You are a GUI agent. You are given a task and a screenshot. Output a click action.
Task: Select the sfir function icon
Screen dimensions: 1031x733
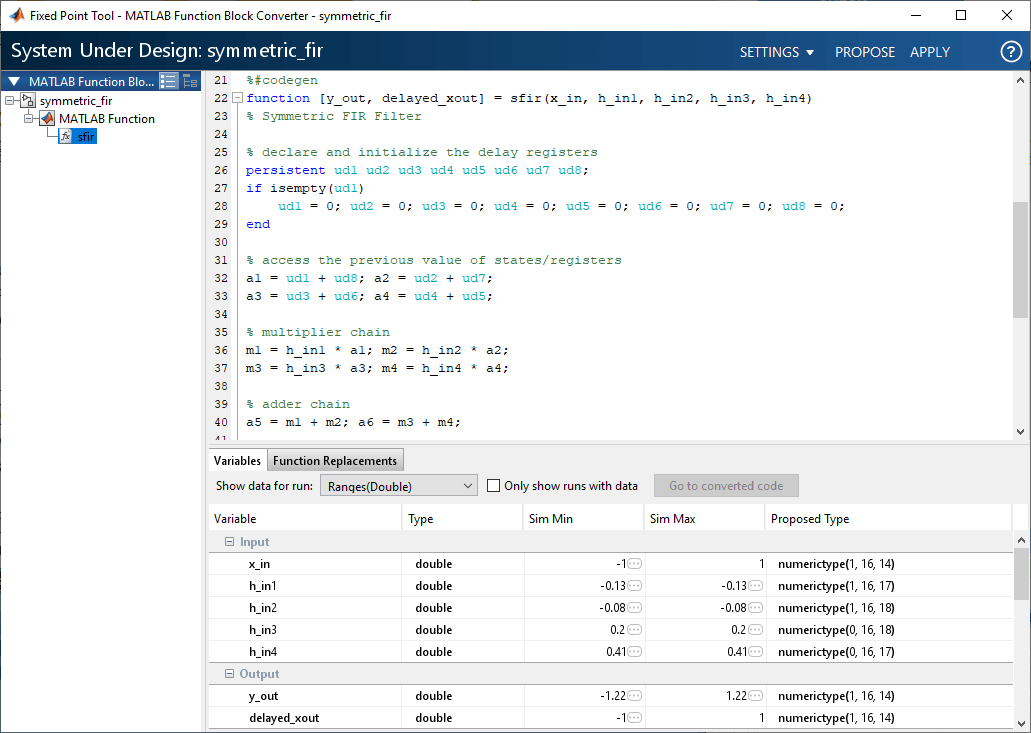pyautogui.click(x=66, y=136)
